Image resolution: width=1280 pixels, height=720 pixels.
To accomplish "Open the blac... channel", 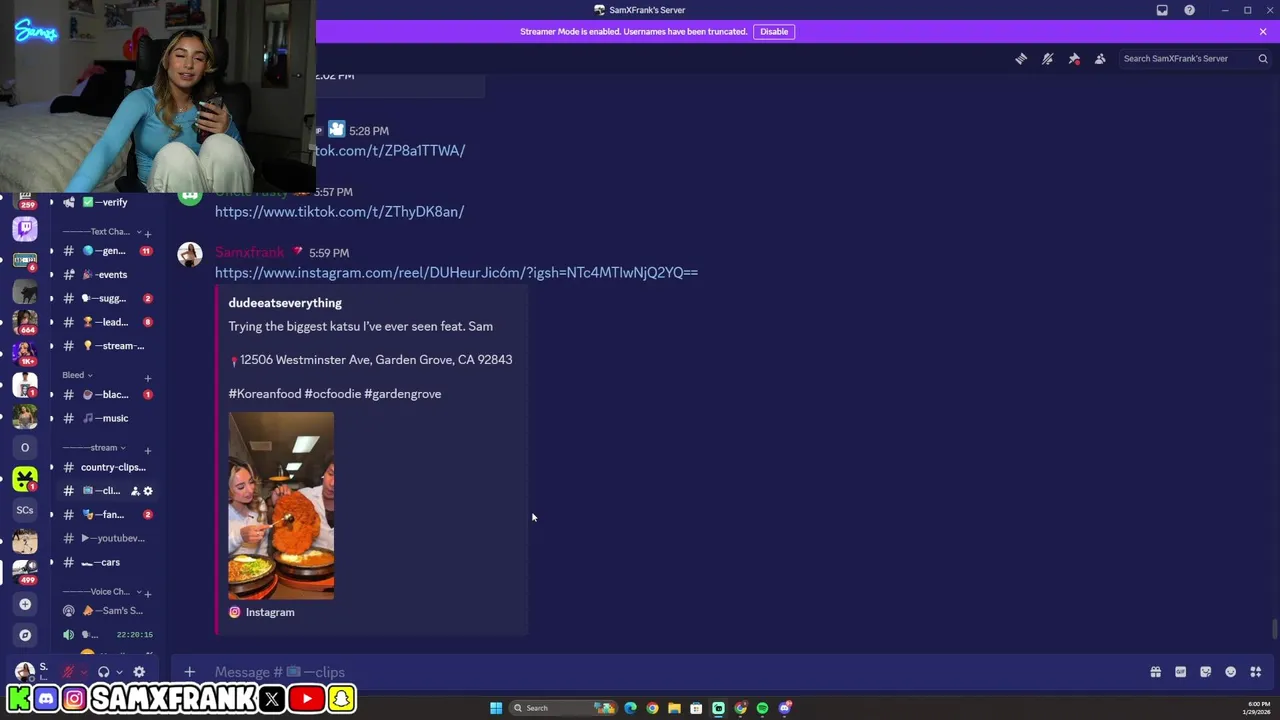I will point(108,394).
